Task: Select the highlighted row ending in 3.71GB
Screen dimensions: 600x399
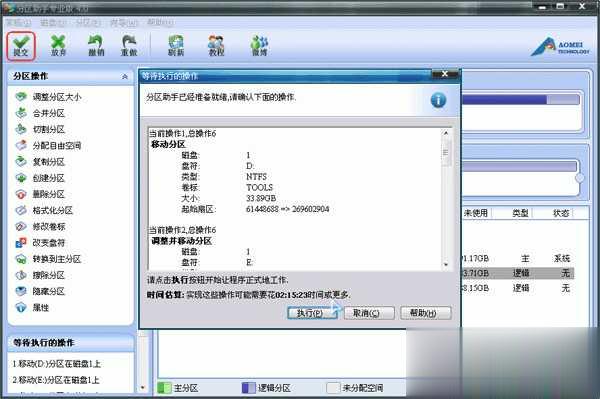Action: pyautogui.click(x=518, y=273)
